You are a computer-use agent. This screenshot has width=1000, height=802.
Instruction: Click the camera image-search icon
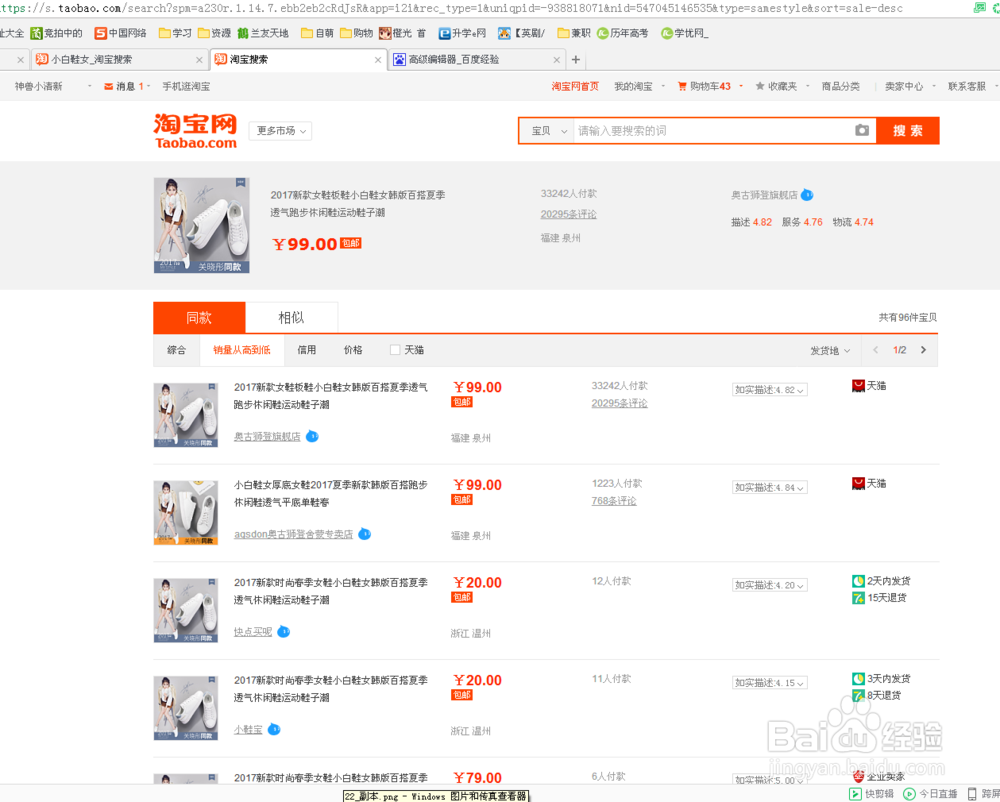tap(862, 130)
